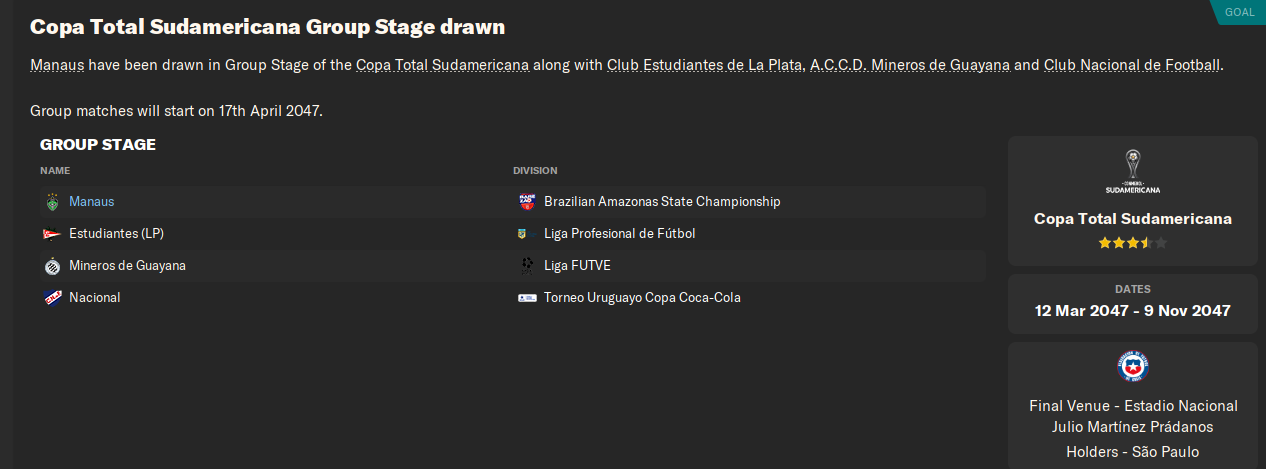Screen dimensions: 1266x469
Task: Click the Estudiantes (LP) club badge icon
Action: [x=52, y=234]
